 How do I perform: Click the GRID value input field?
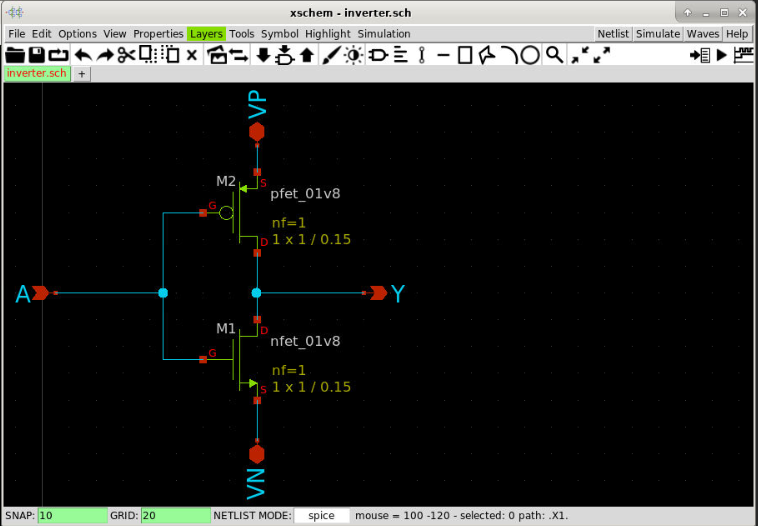pos(176,515)
